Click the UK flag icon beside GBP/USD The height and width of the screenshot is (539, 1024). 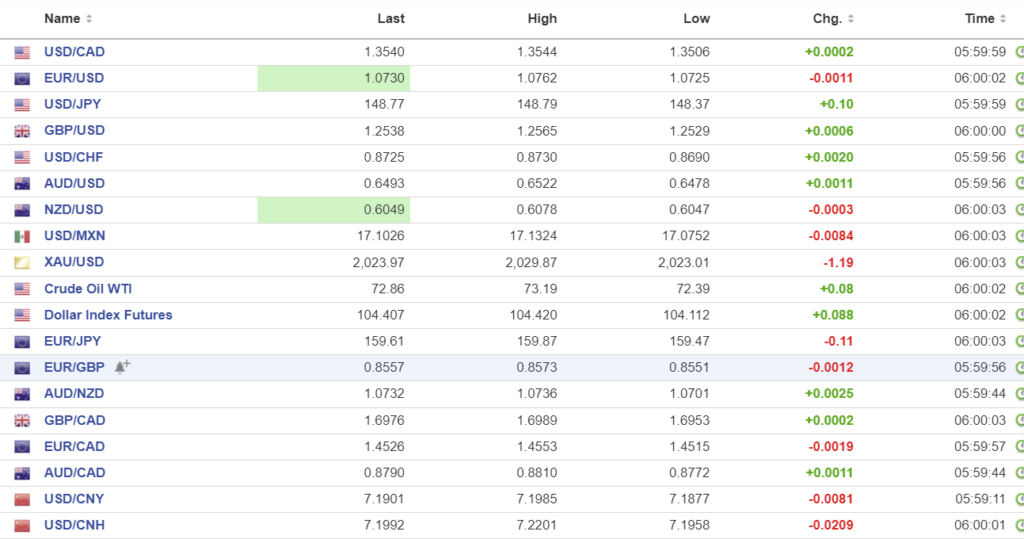click(22, 131)
